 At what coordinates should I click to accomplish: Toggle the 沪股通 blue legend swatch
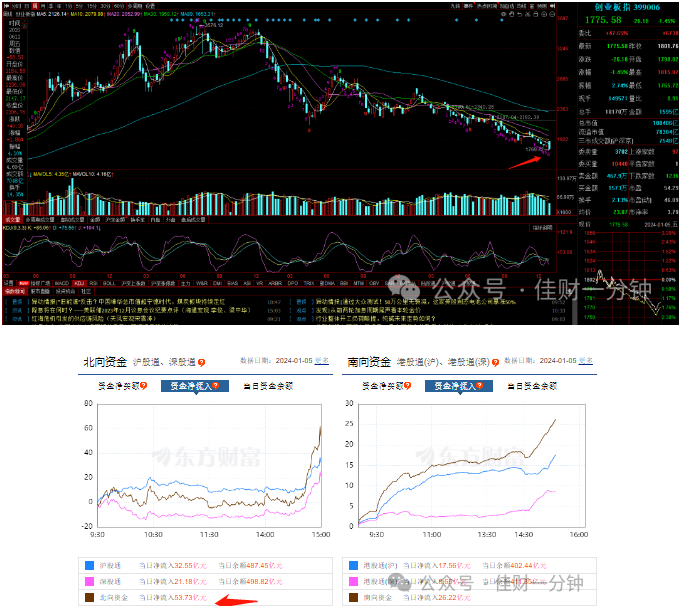click(x=89, y=565)
